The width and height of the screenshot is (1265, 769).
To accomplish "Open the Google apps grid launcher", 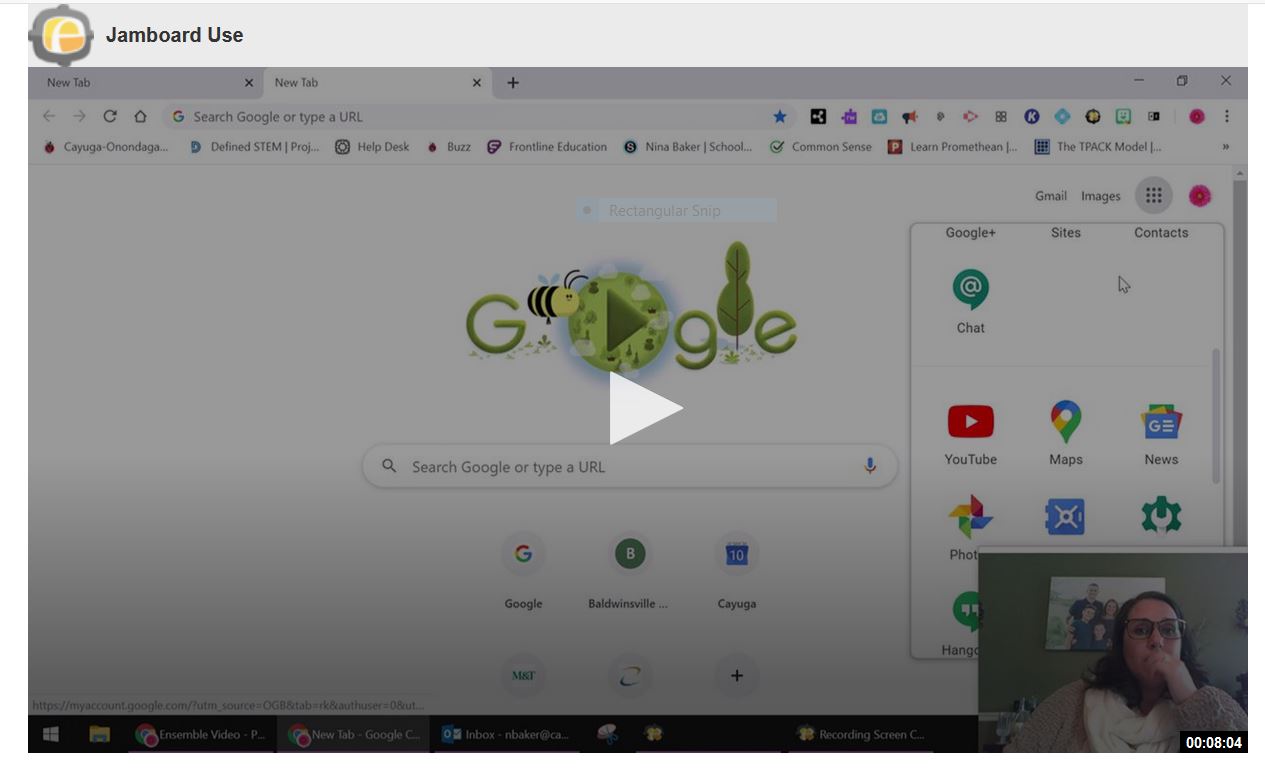I will tap(1153, 196).
